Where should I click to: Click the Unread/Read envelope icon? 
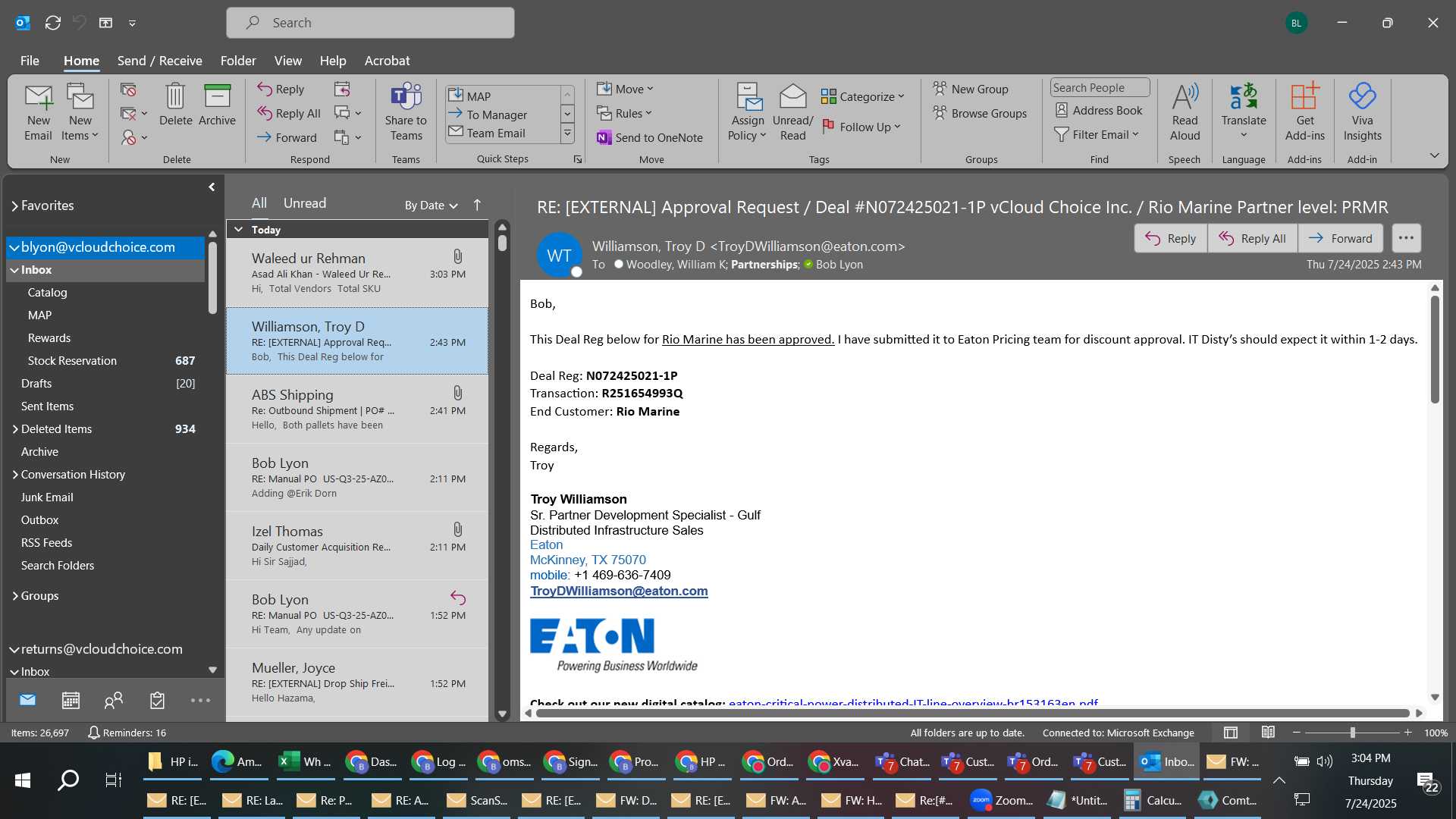click(792, 112)
